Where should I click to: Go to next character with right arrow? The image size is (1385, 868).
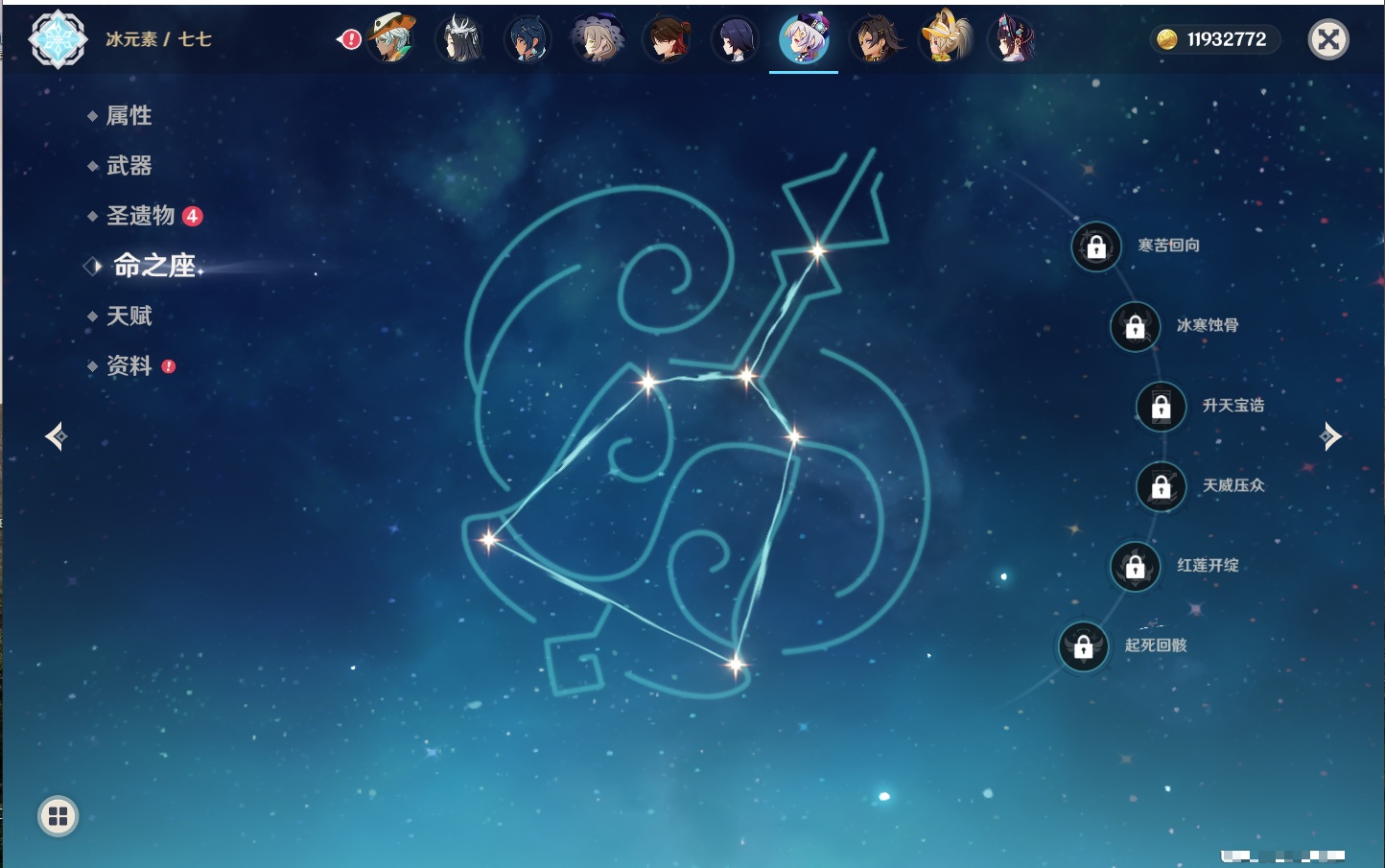(1330, 436)
